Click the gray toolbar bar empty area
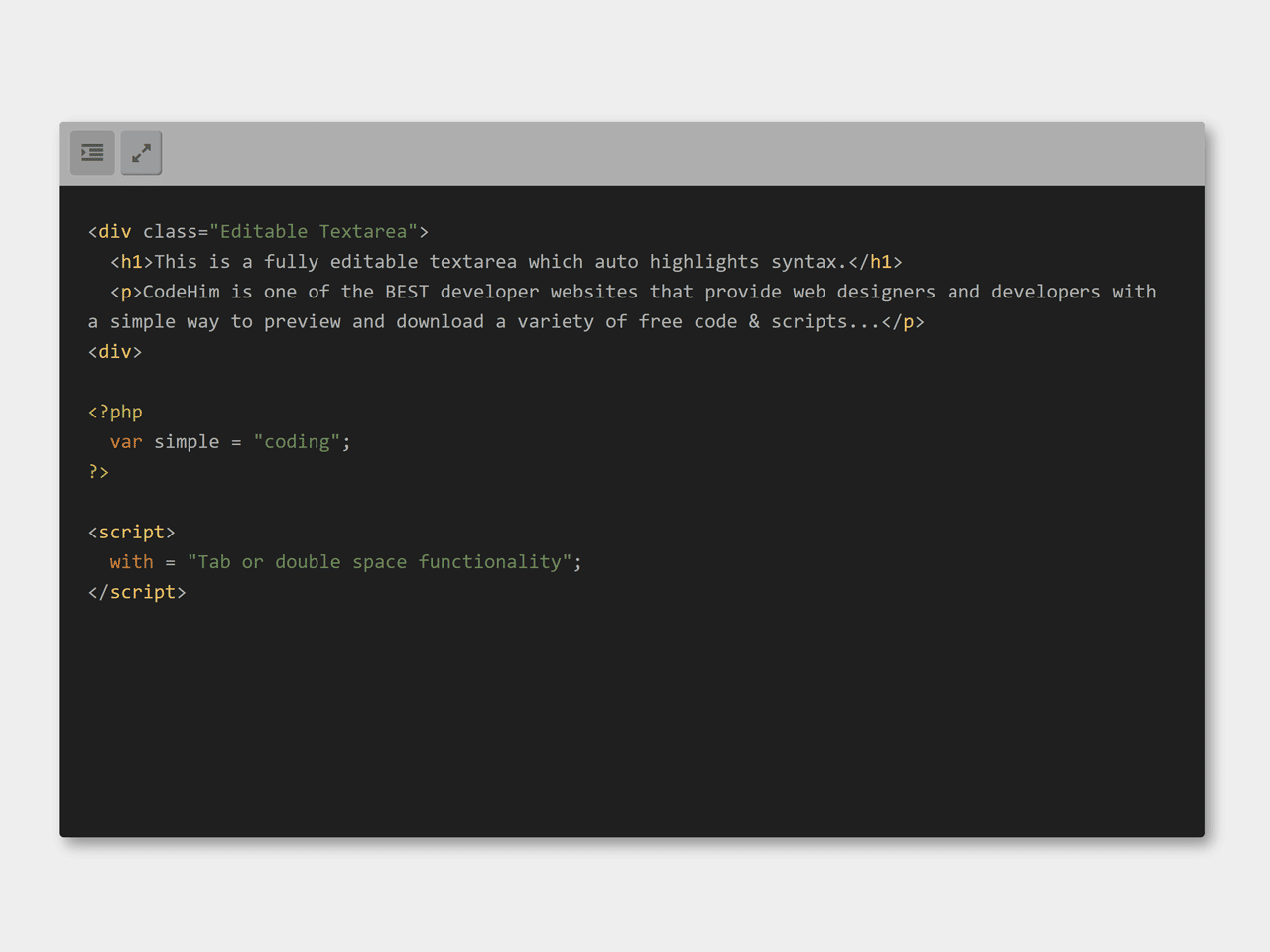Image resolution: width=1270 pixels, height=952 pixels. point(683,154)
